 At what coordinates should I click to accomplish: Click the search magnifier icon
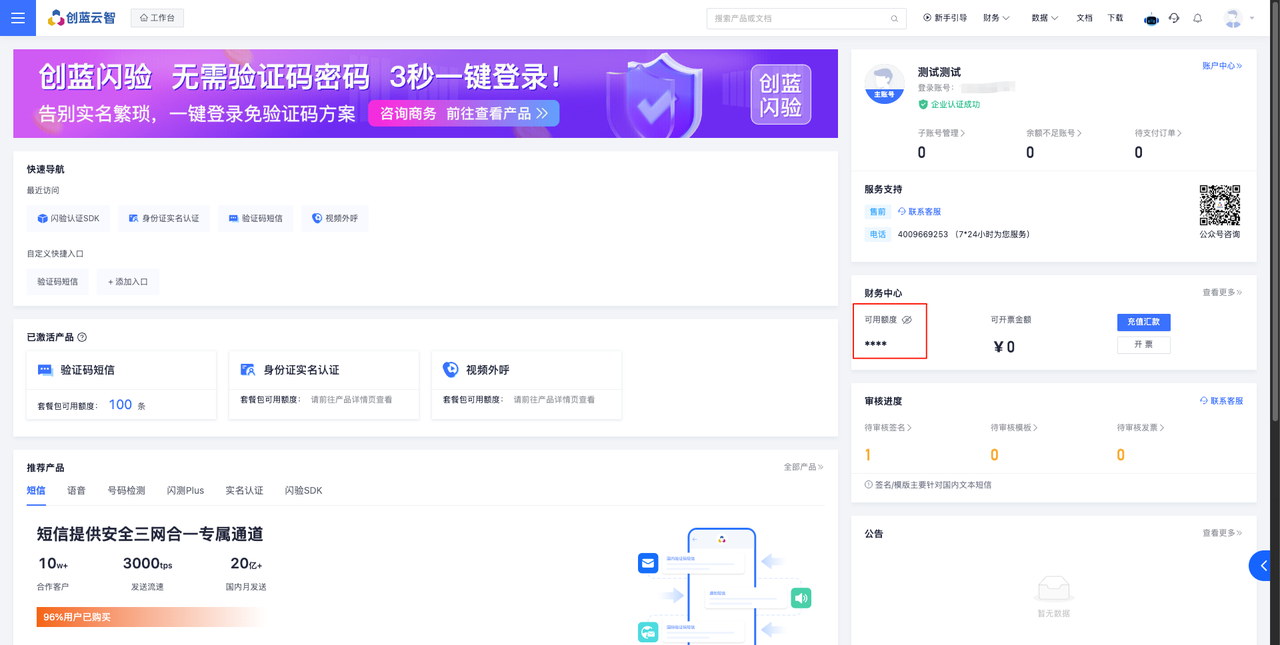(894, 19)
